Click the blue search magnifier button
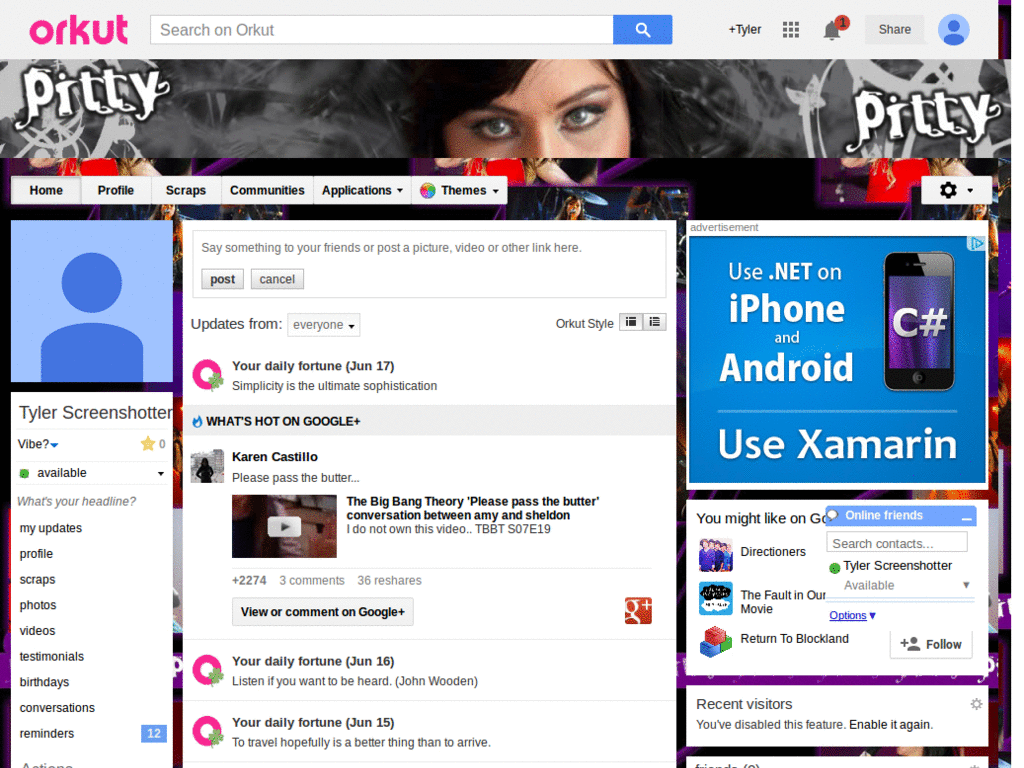1024x768 pixels. click(x=642, y=30)
